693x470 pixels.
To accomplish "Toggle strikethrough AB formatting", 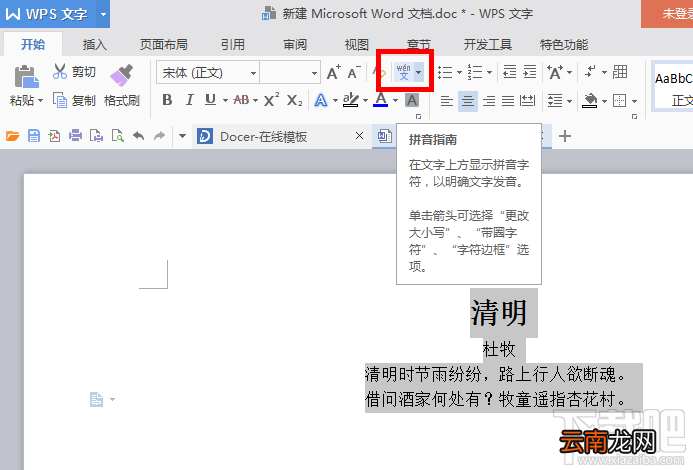I will point(241,100).
